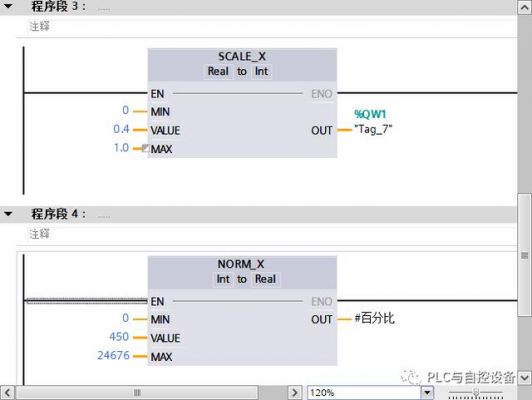Click the vertical scrollbar thumb
This screenshot has height=400, width=532.
[525, 255]
